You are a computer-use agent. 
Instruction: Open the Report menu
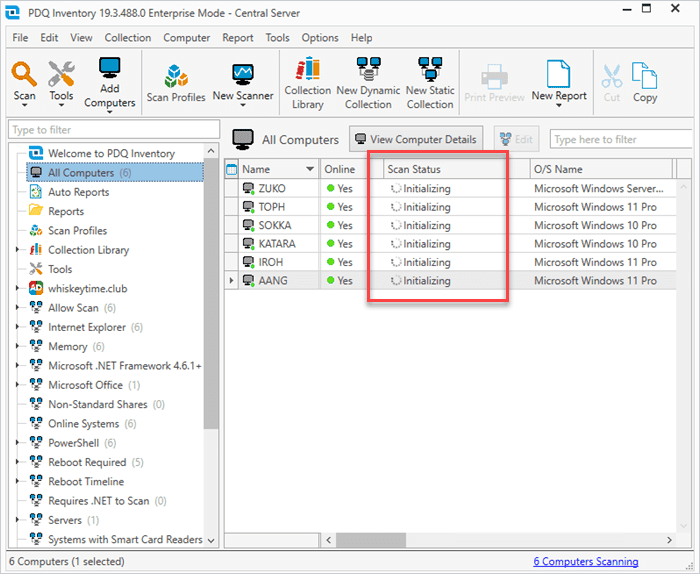tap(238, 38)
